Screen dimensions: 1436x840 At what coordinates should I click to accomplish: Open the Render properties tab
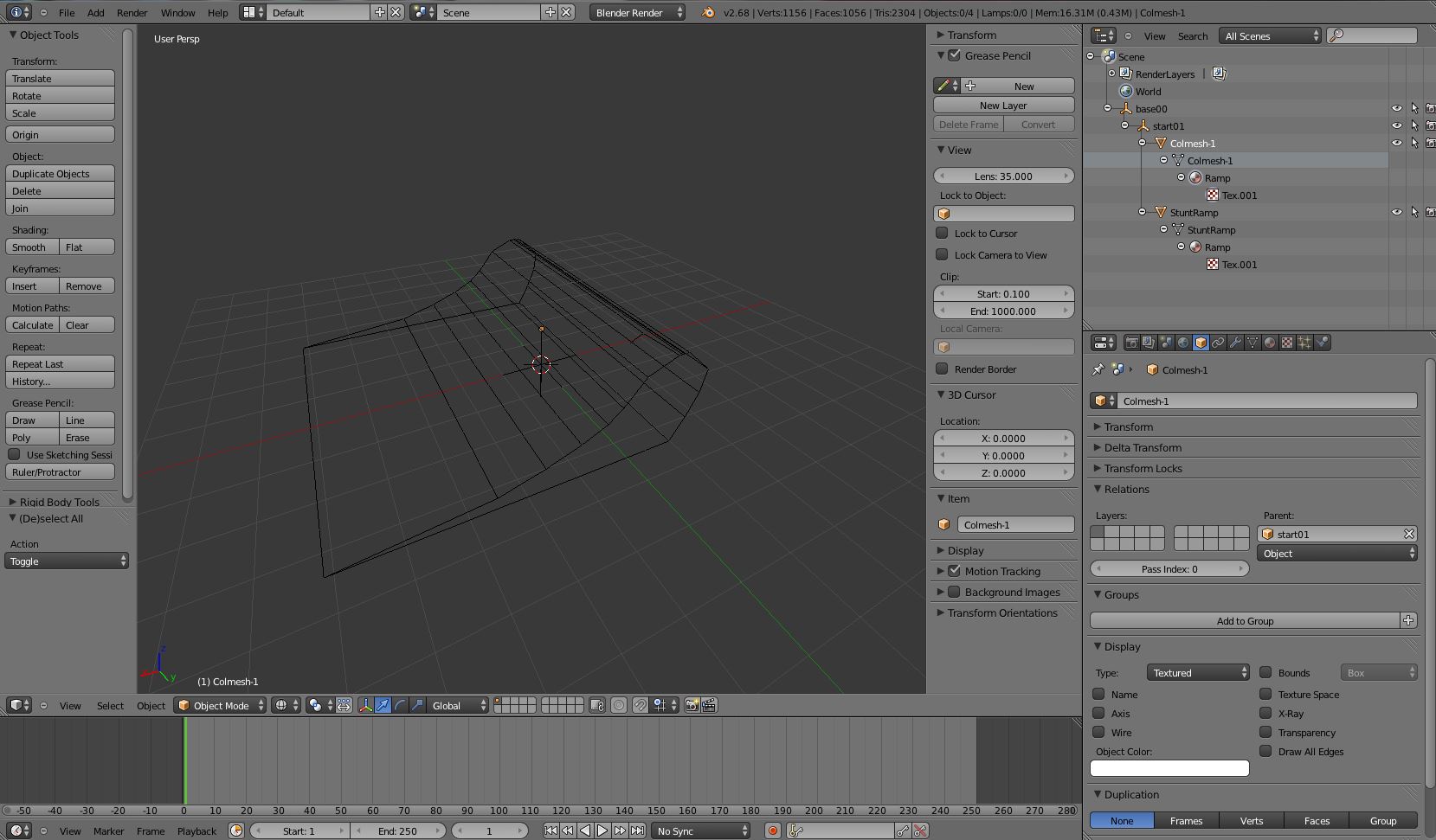[1131, 343]
